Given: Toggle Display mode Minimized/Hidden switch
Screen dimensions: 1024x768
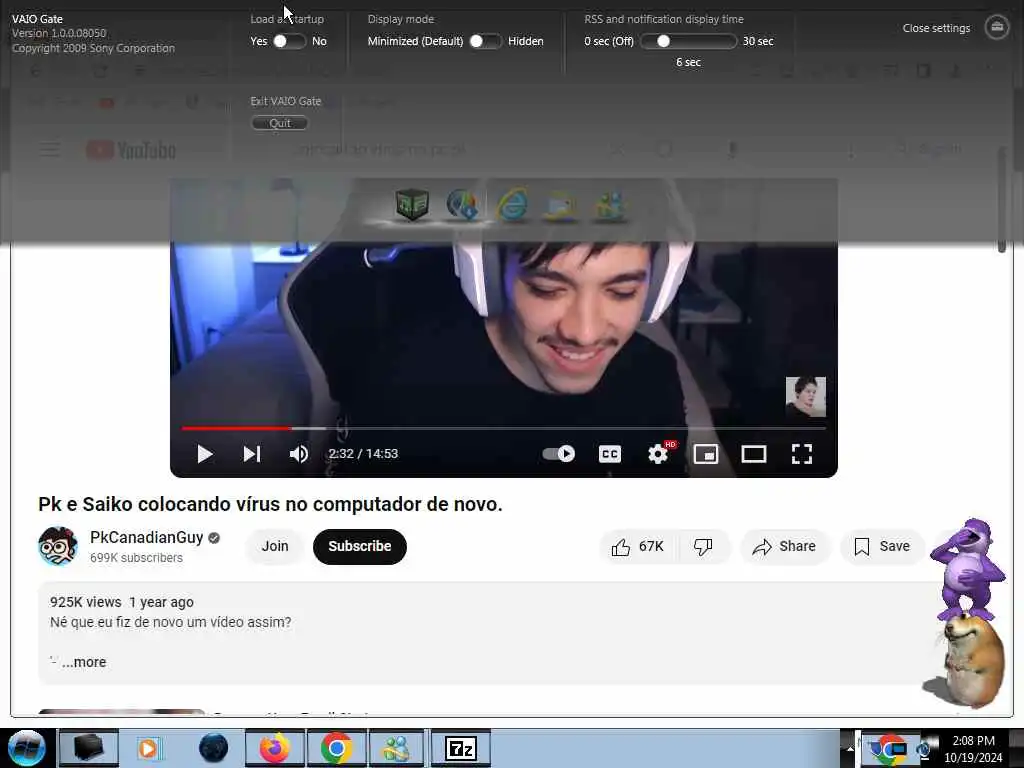Looking at the screenshot, I should [x=485, y=41].
